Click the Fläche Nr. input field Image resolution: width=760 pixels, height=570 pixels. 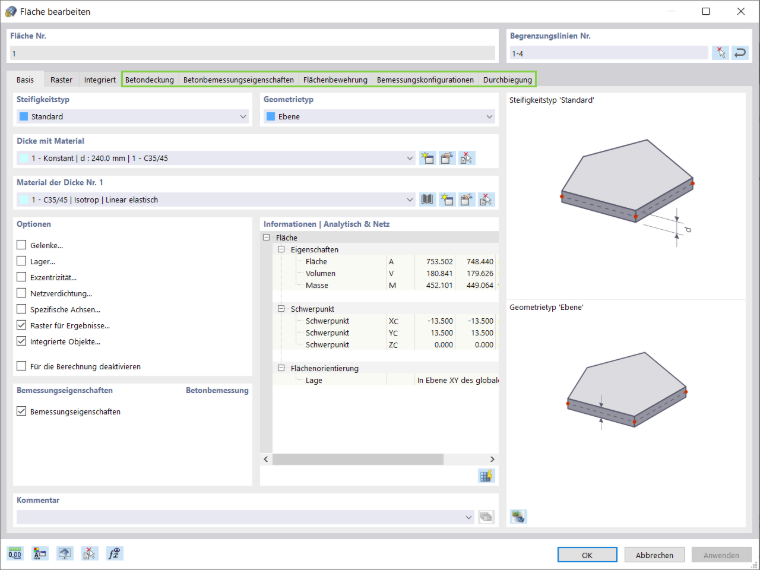253,53
